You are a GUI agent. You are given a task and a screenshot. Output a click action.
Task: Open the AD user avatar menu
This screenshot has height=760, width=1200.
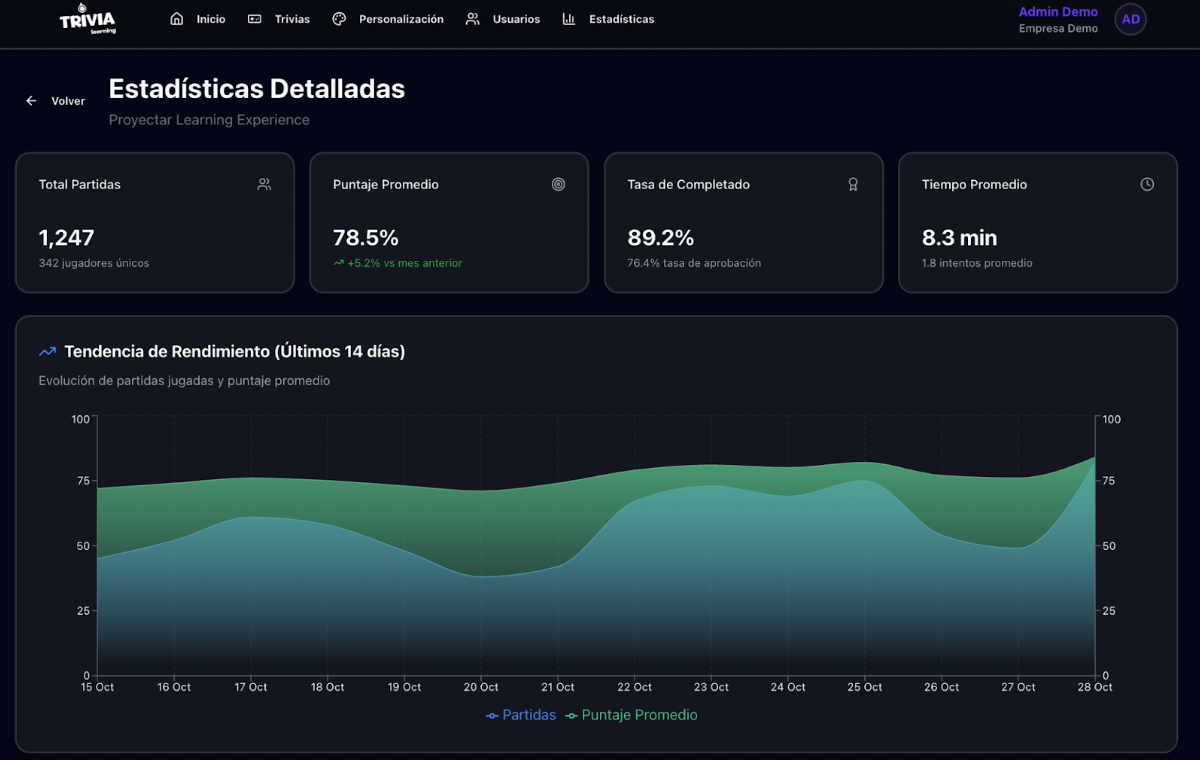tap(1130, 19)
